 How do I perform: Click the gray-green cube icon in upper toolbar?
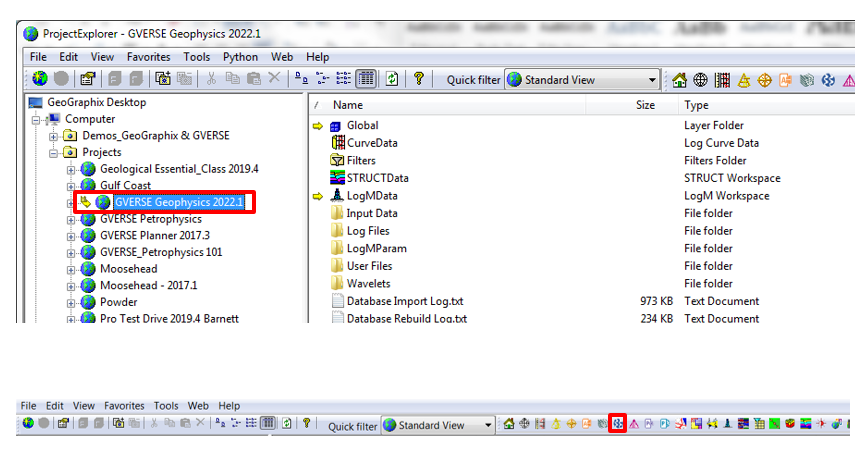click(x=807, y=80)
